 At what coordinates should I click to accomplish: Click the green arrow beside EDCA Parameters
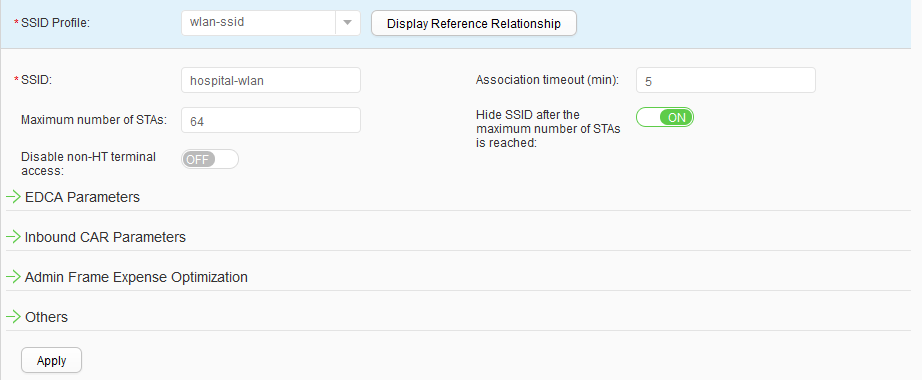point(14,197)
